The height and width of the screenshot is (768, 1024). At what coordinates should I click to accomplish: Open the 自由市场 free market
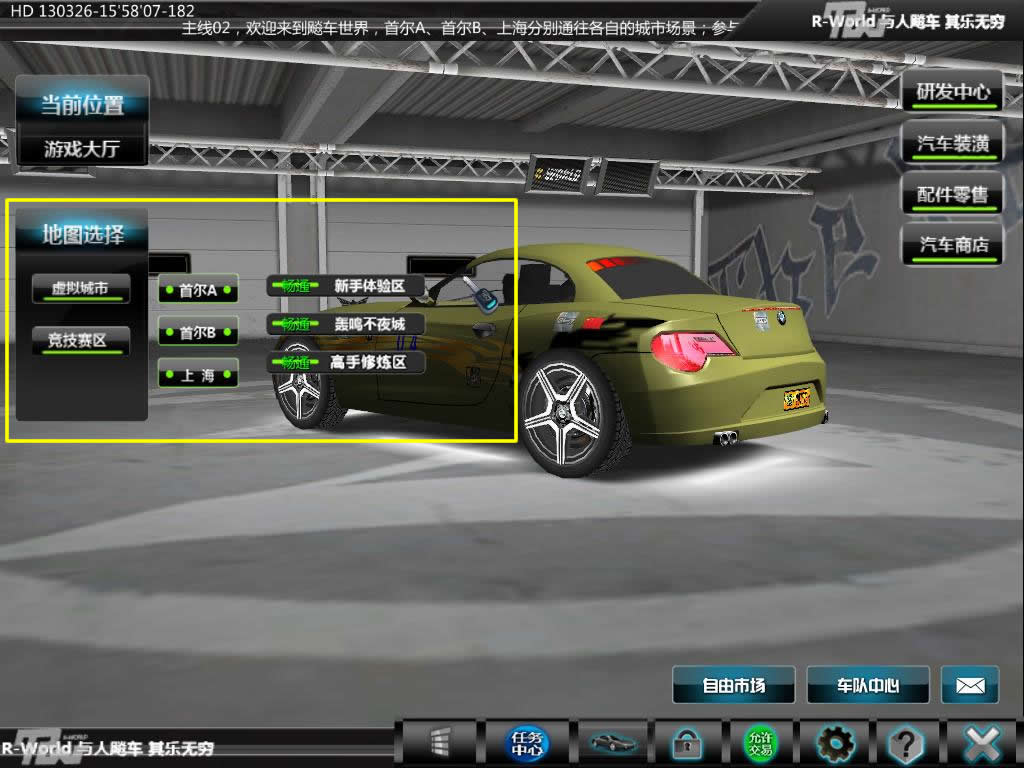tap(733, 686)
